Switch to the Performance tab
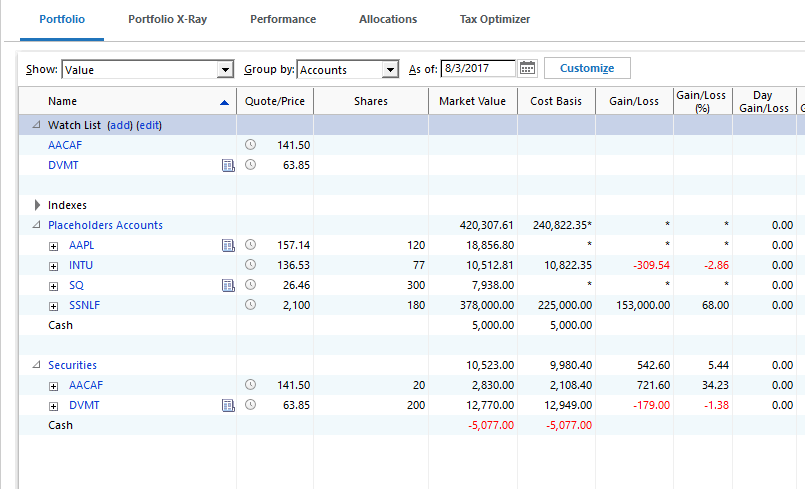Viewport: 805px width, 489px height. click(283, 19)
